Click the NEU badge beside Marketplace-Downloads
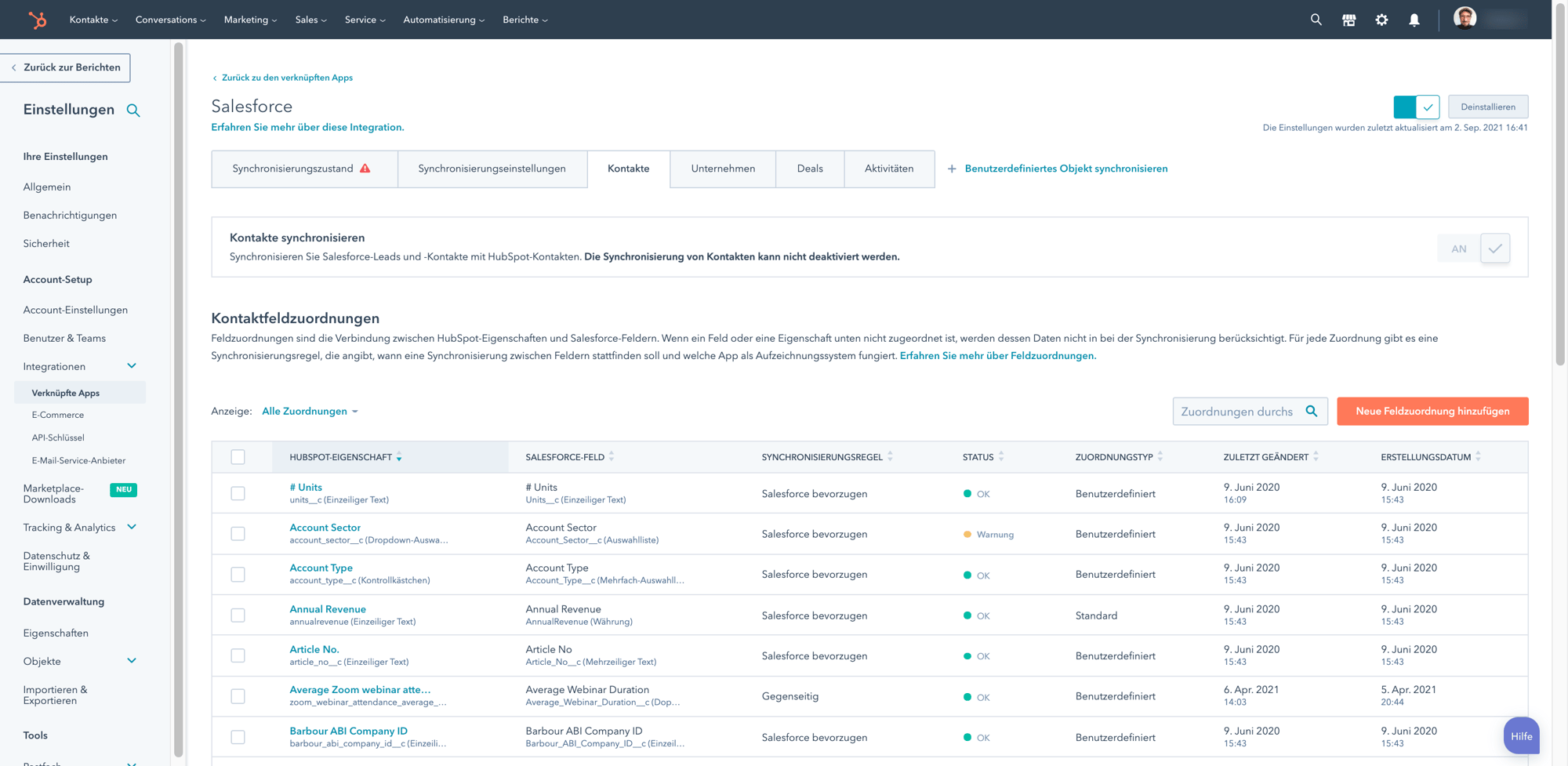 124,489
